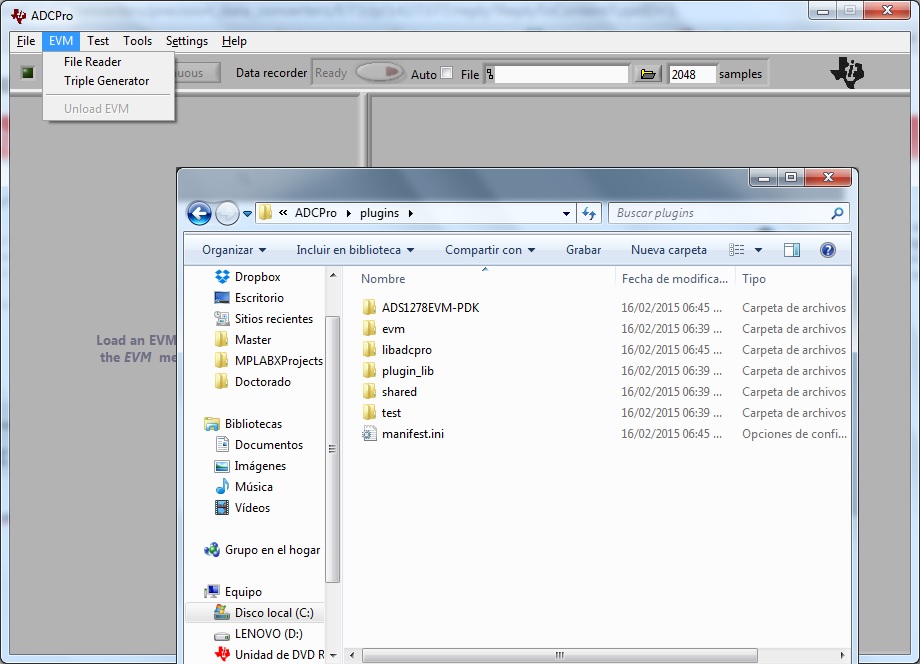Viewport: 920px width, 664px height.
Task: Click the change view icon
Action: click(736, 250)
